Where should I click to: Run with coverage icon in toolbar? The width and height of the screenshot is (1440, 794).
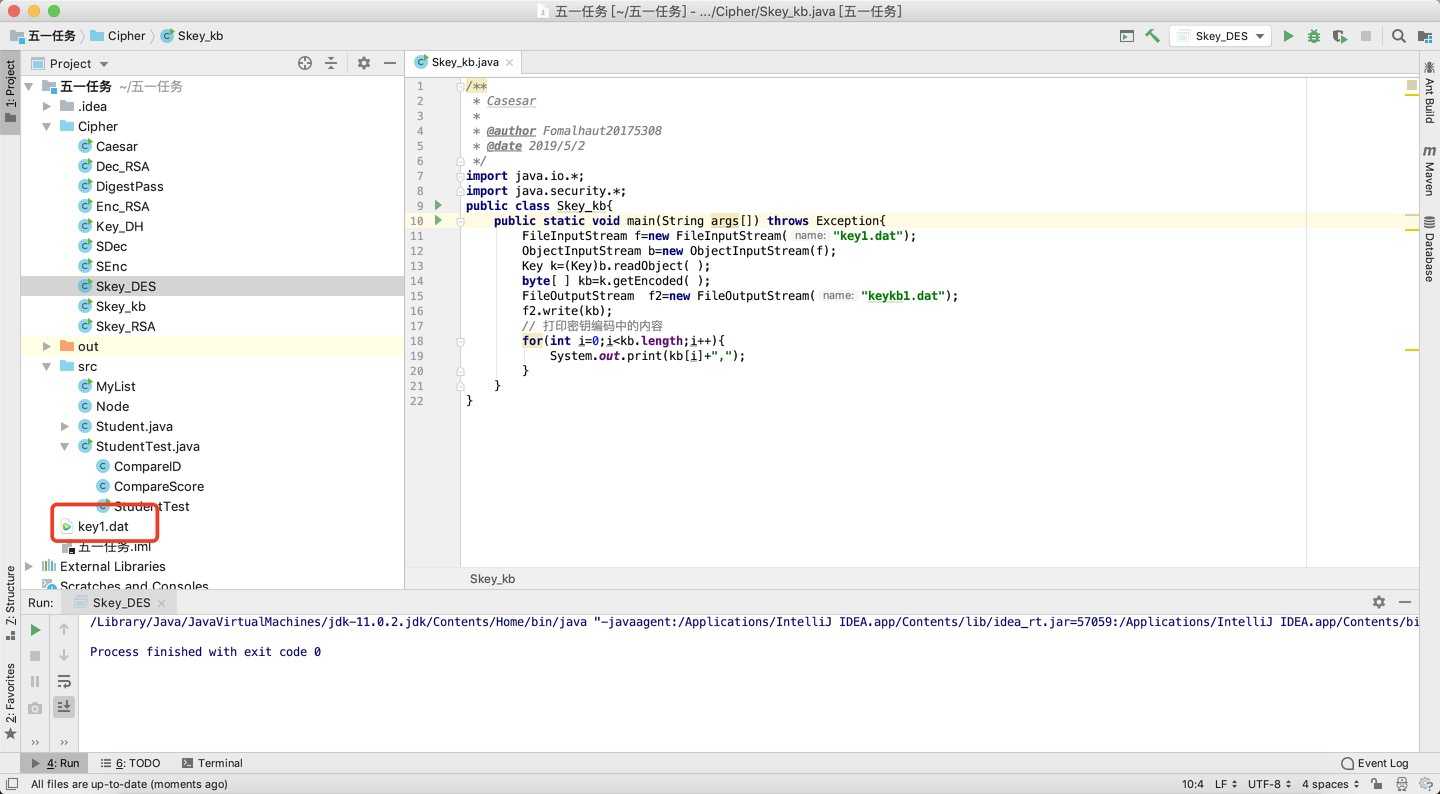point(1340,36)
